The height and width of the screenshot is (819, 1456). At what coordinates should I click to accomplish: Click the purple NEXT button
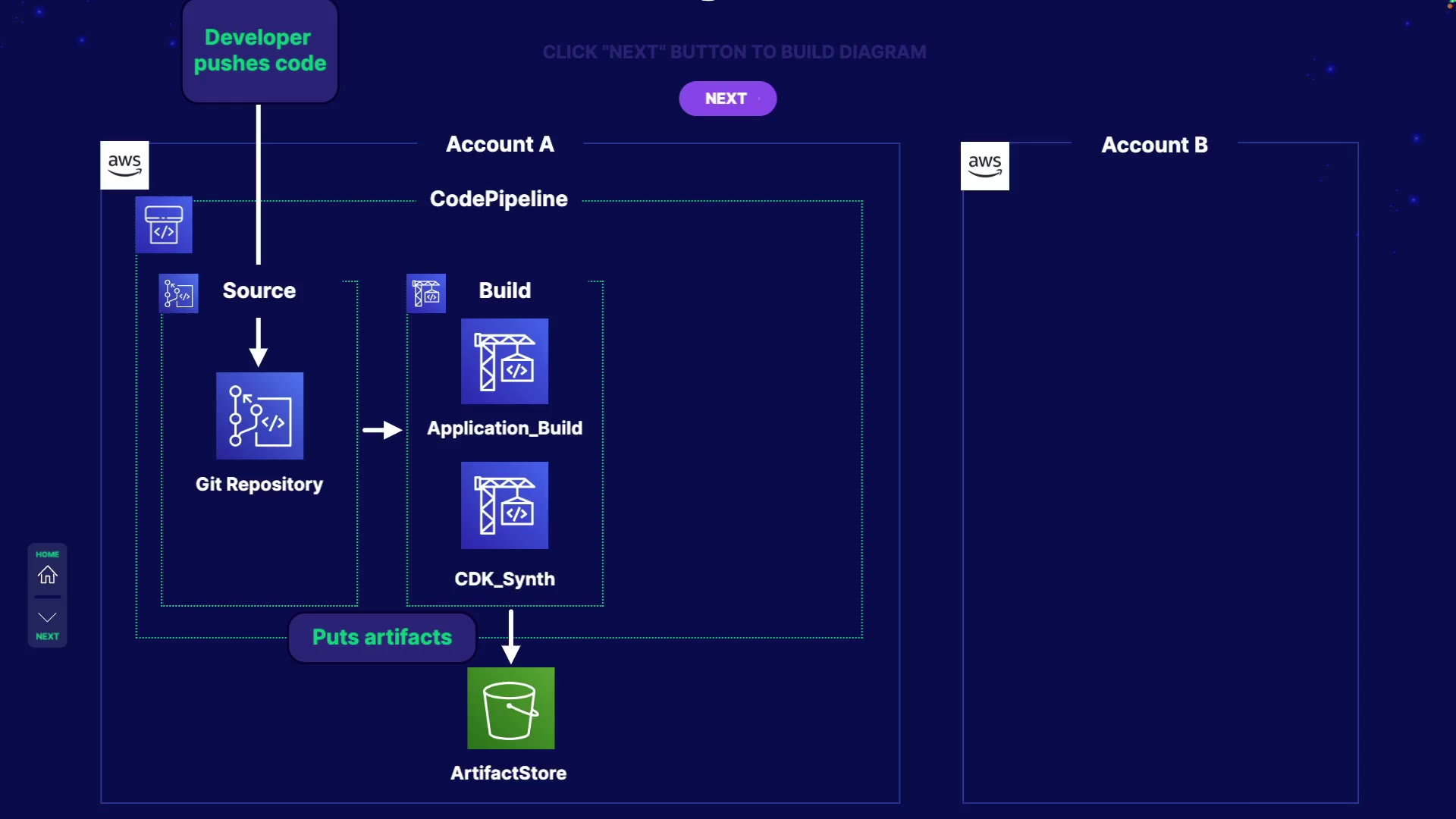tap(727, 99)
